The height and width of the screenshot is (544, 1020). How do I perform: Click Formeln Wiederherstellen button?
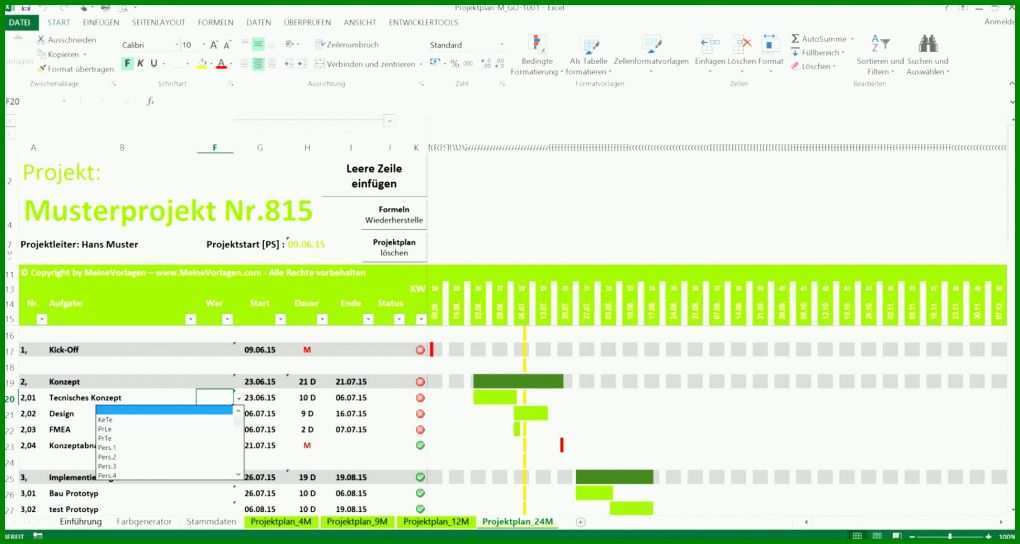pos(394,215)
